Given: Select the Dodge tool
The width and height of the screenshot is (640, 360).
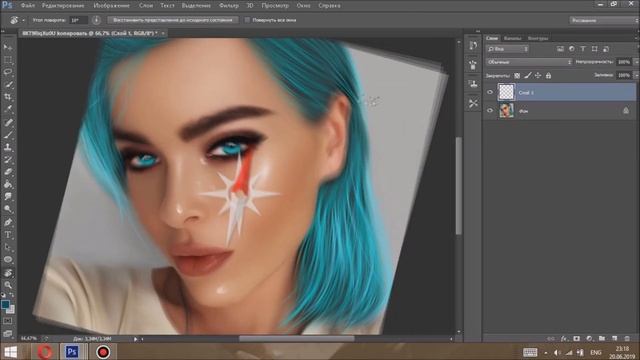Looking at the screenshot, I should 8,209.
